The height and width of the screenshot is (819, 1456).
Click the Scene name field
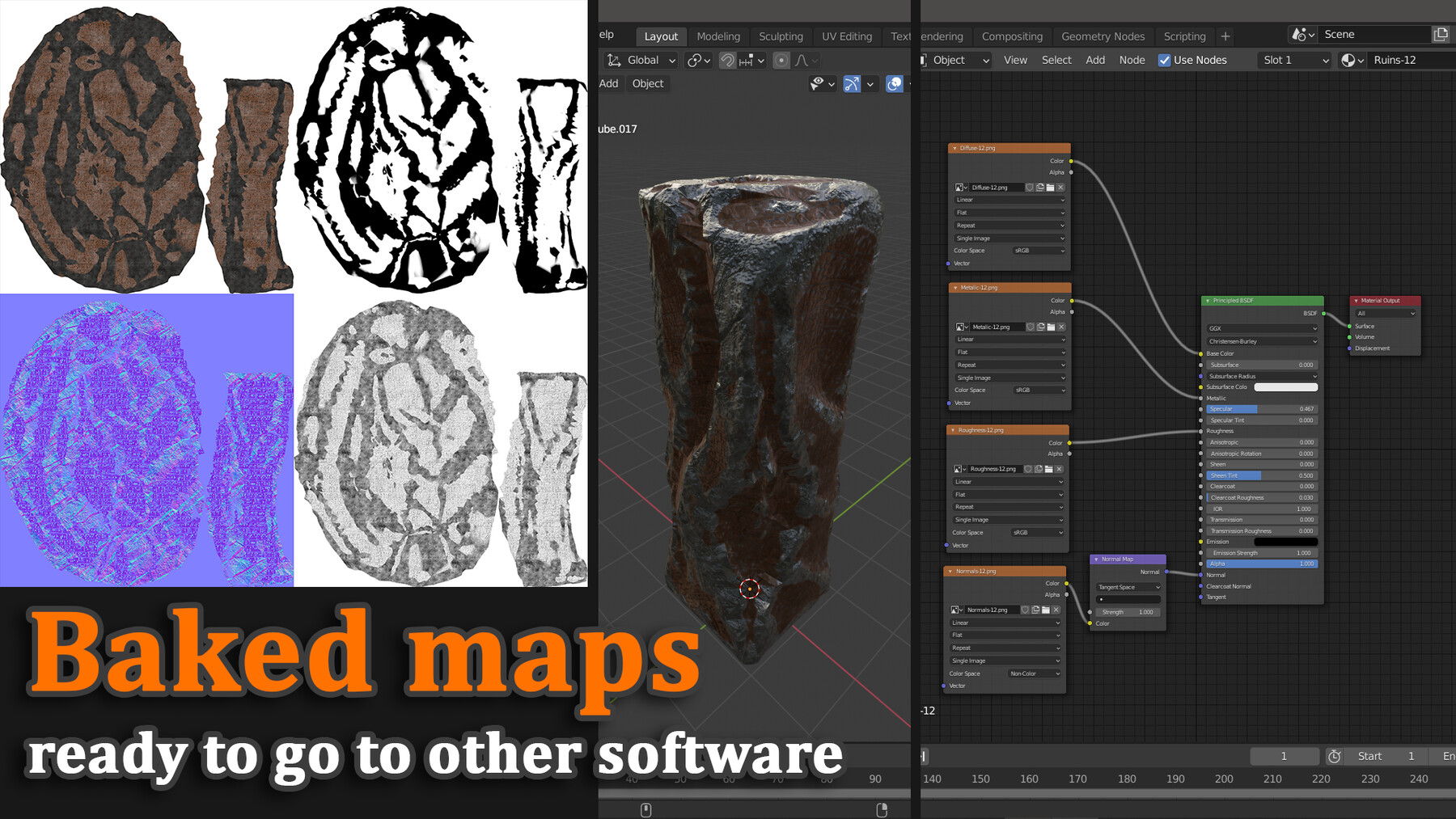[1375, 35]
